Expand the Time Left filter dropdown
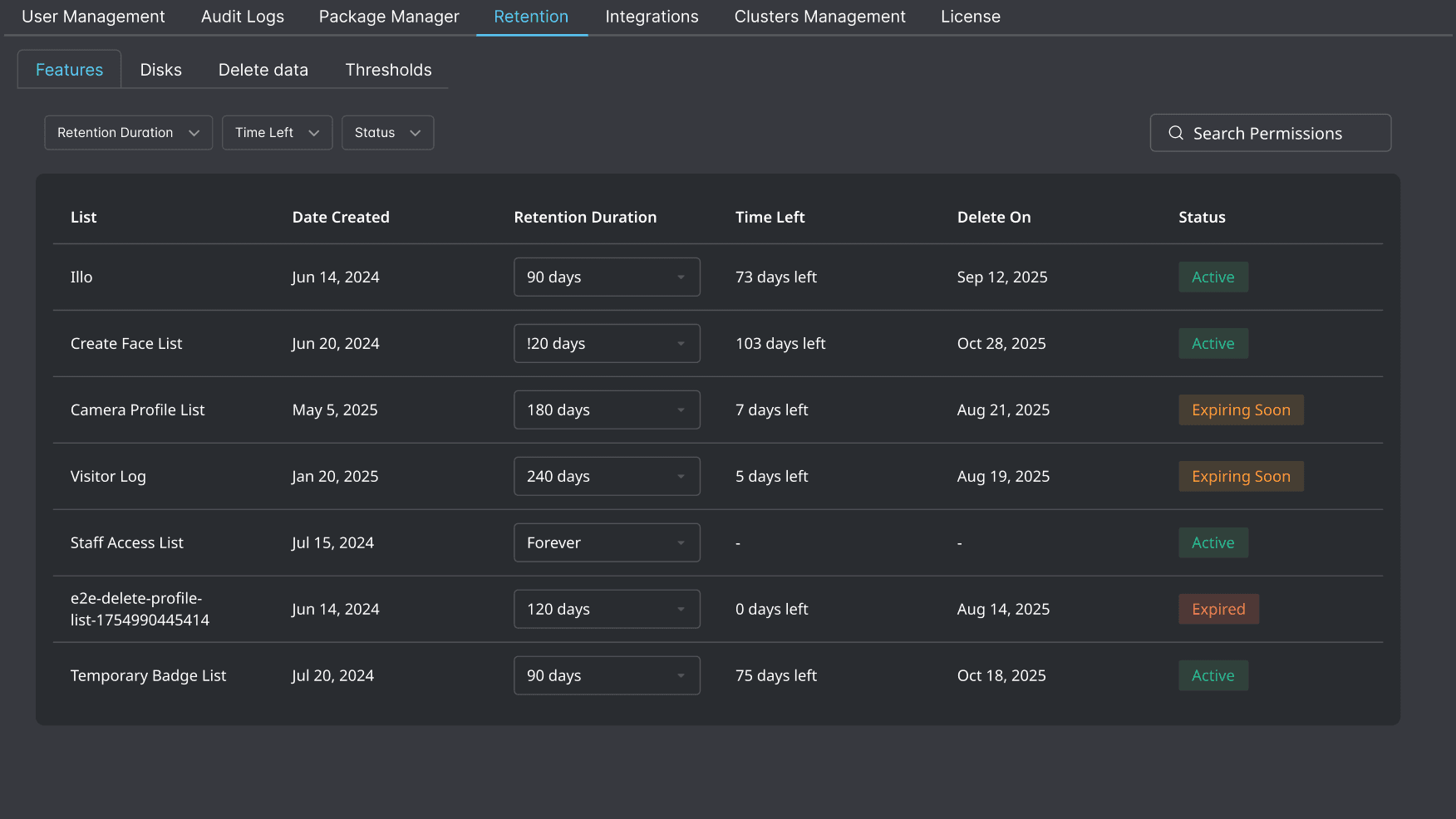This screenshot has height=819, width=1456. 278,133
